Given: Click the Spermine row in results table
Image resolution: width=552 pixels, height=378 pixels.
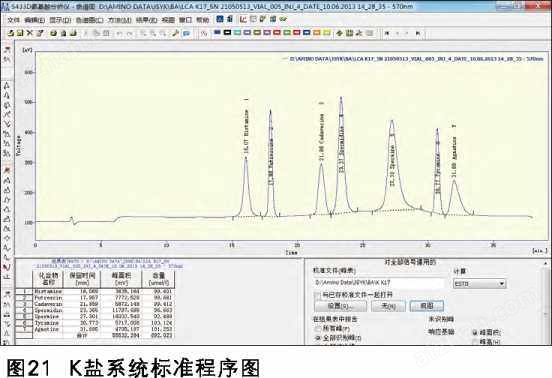Looking at the screenshot, I should coord(95,317).
